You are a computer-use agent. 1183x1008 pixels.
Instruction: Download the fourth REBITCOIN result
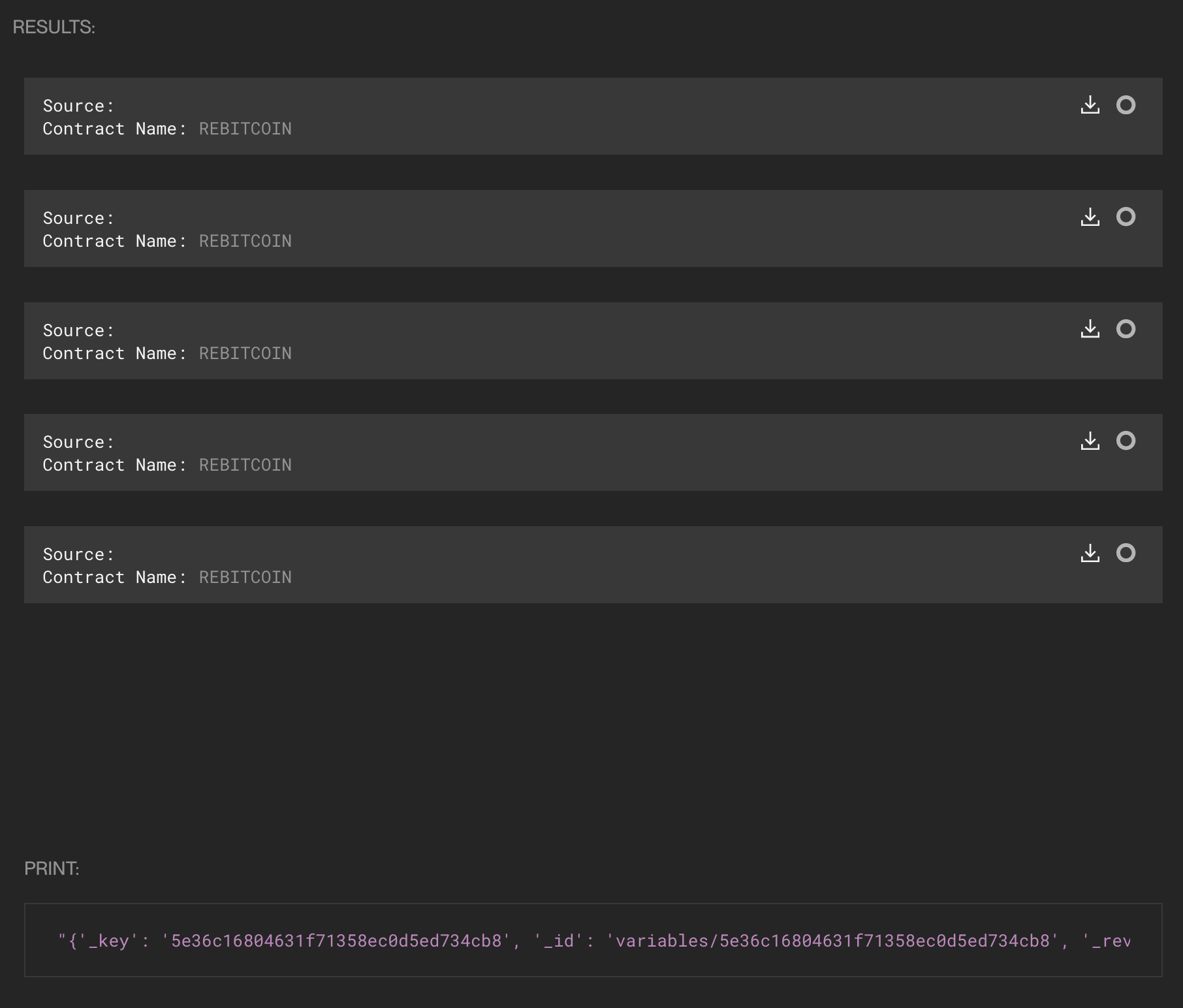click(1090, 441)
